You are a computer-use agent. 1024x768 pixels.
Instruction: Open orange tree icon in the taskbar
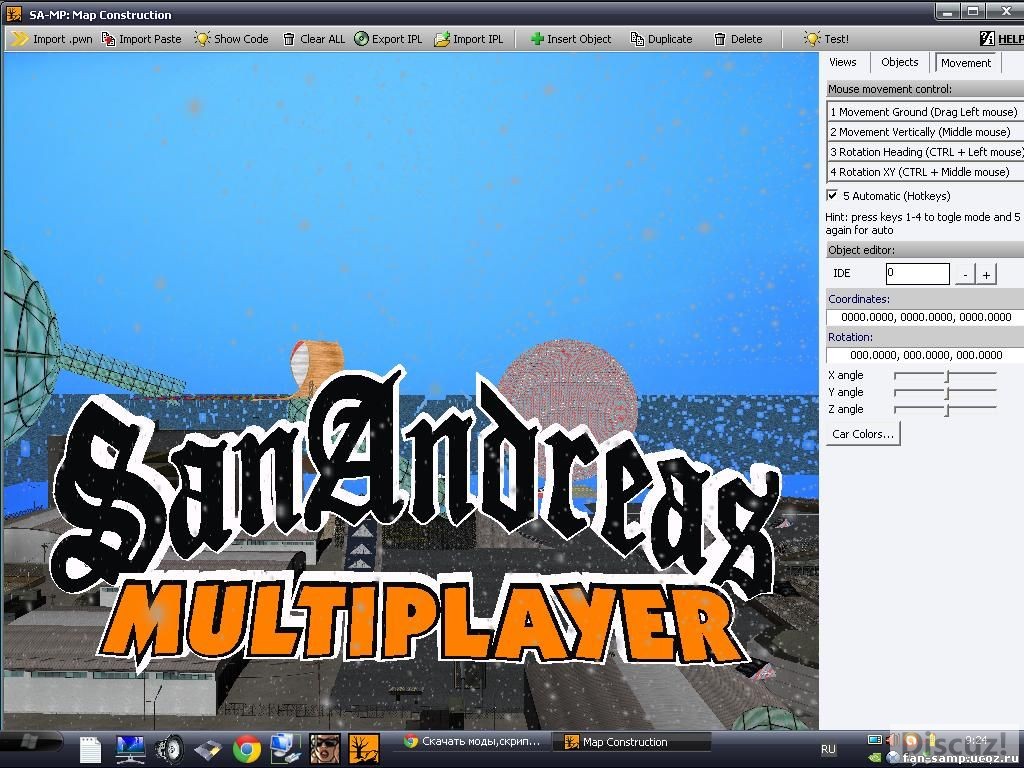pos(364,748)
